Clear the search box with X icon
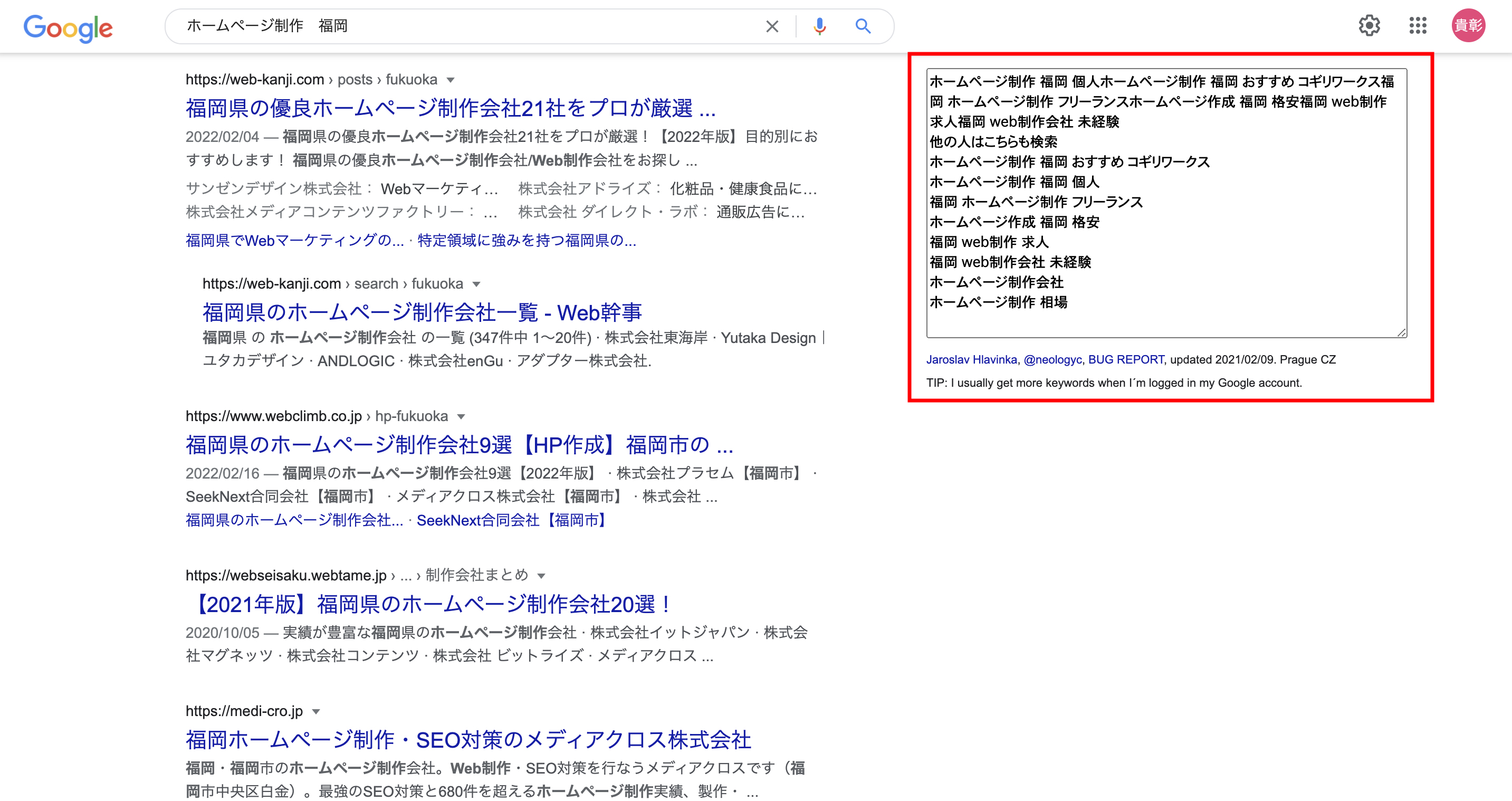This screenshot has height=801, width=1512. [x=772, y=26]
